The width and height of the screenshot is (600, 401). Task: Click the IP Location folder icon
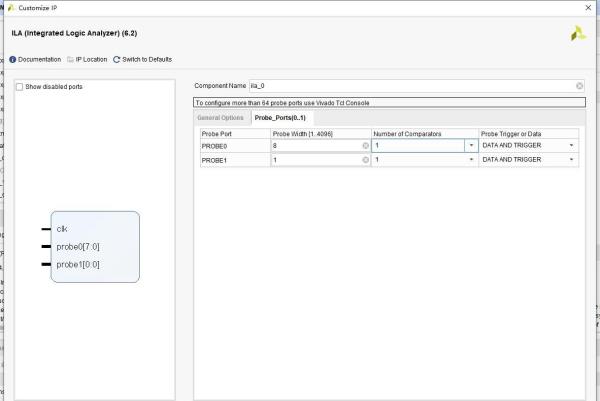70,59
